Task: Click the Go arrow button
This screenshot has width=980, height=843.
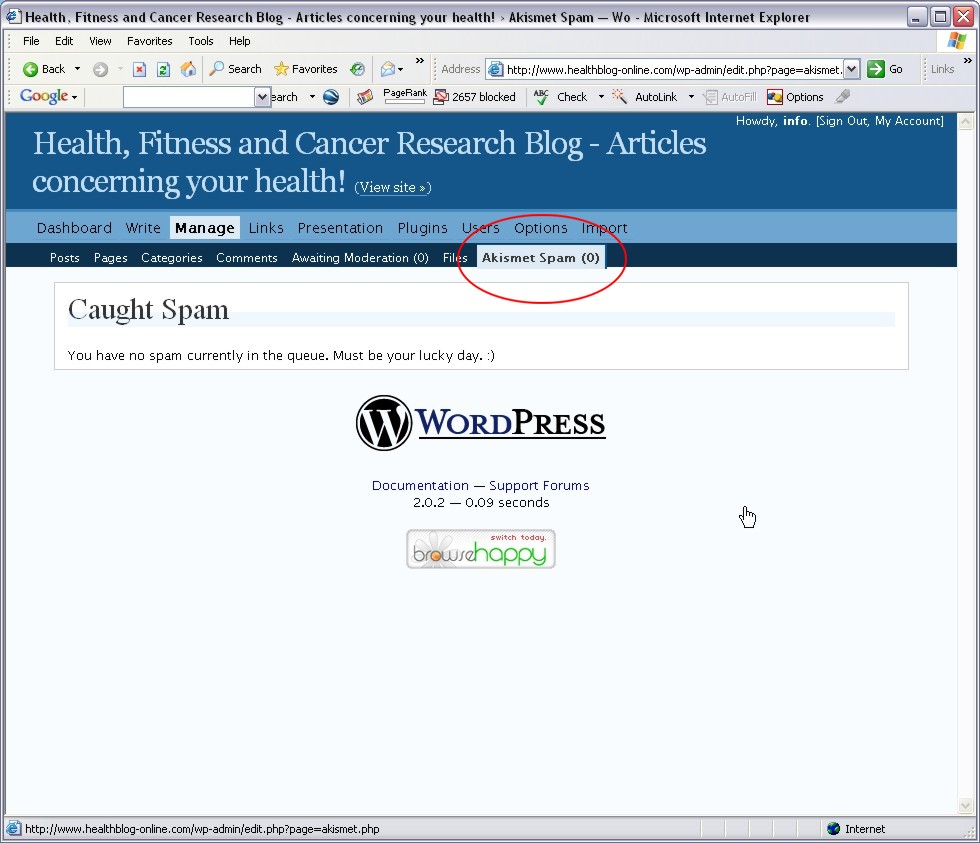Action: click(x=884, y=69)
